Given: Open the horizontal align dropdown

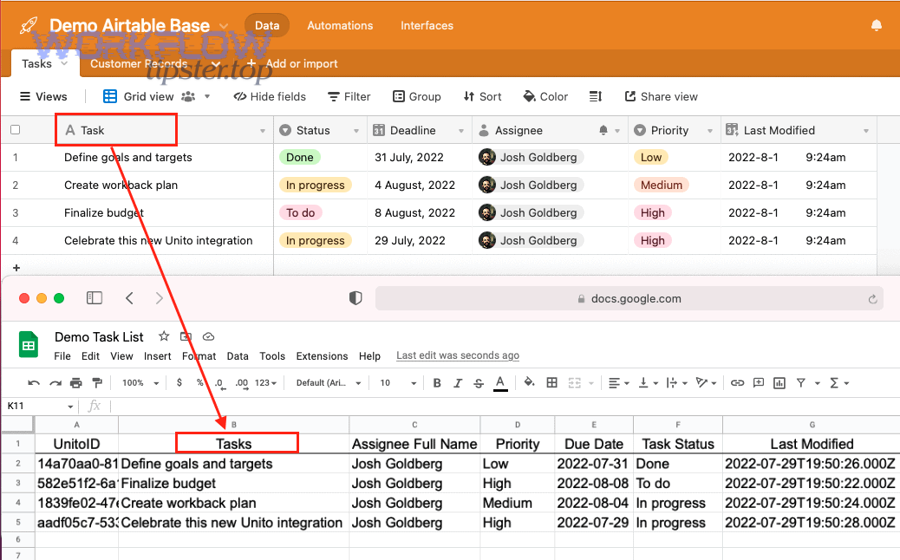Looking at the screenshot, I should click(x=619, y=383).
